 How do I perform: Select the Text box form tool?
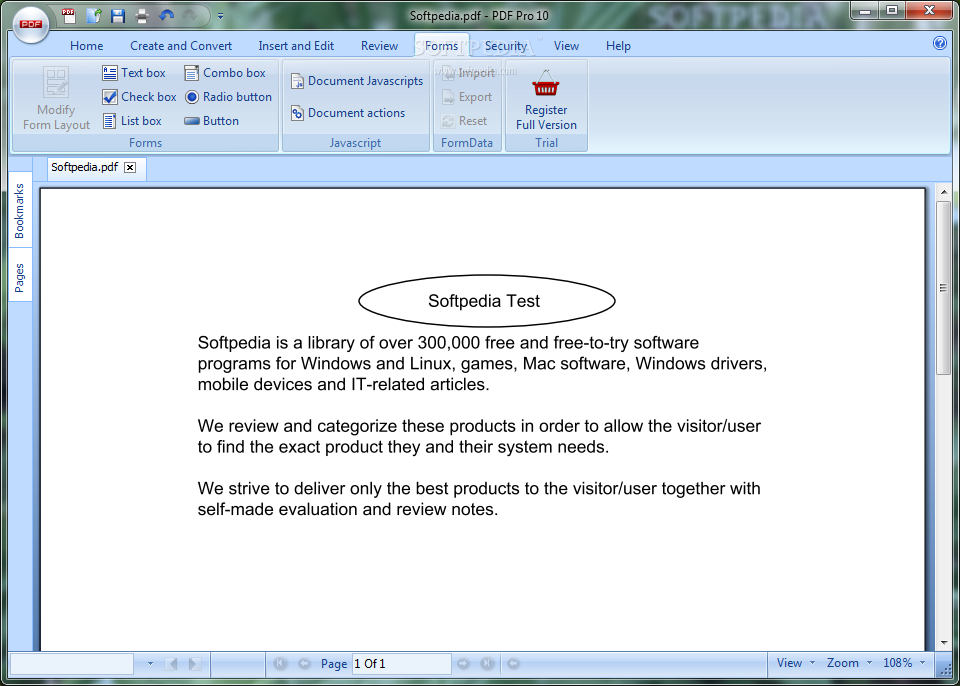(x=134, y=73)
